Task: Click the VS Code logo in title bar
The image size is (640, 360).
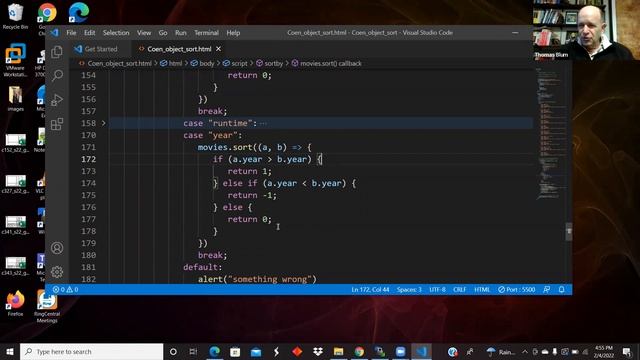Action: pyautogui.click(x=54, y=33)
